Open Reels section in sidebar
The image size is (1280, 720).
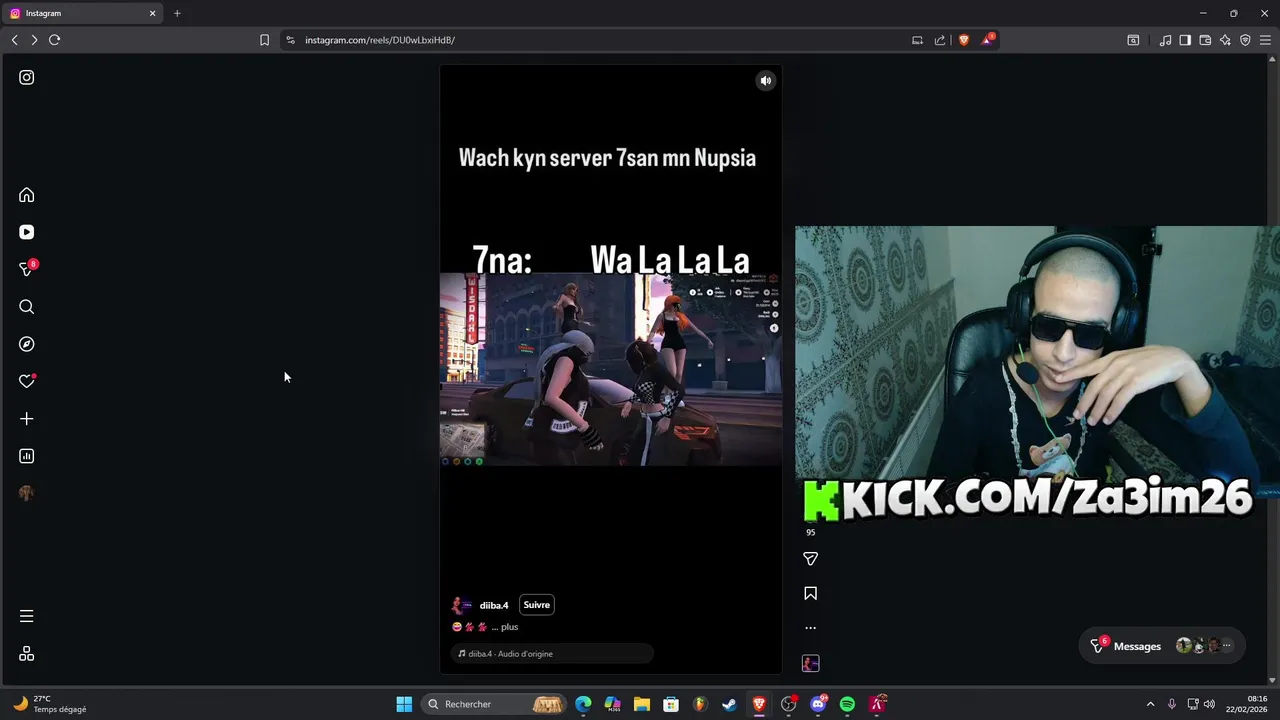pyautogui.click(x=27, y=232)
